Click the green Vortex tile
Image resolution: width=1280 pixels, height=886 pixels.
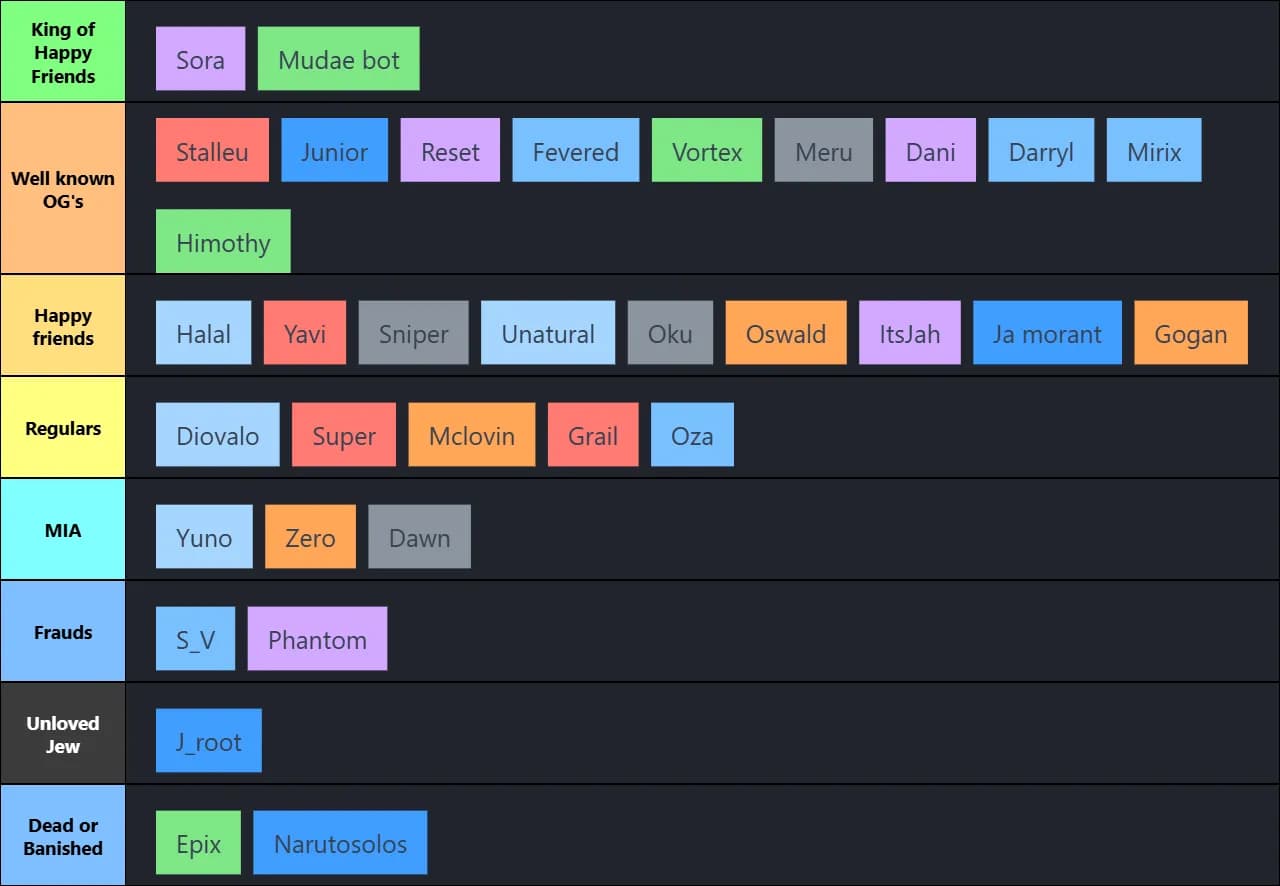706,151
